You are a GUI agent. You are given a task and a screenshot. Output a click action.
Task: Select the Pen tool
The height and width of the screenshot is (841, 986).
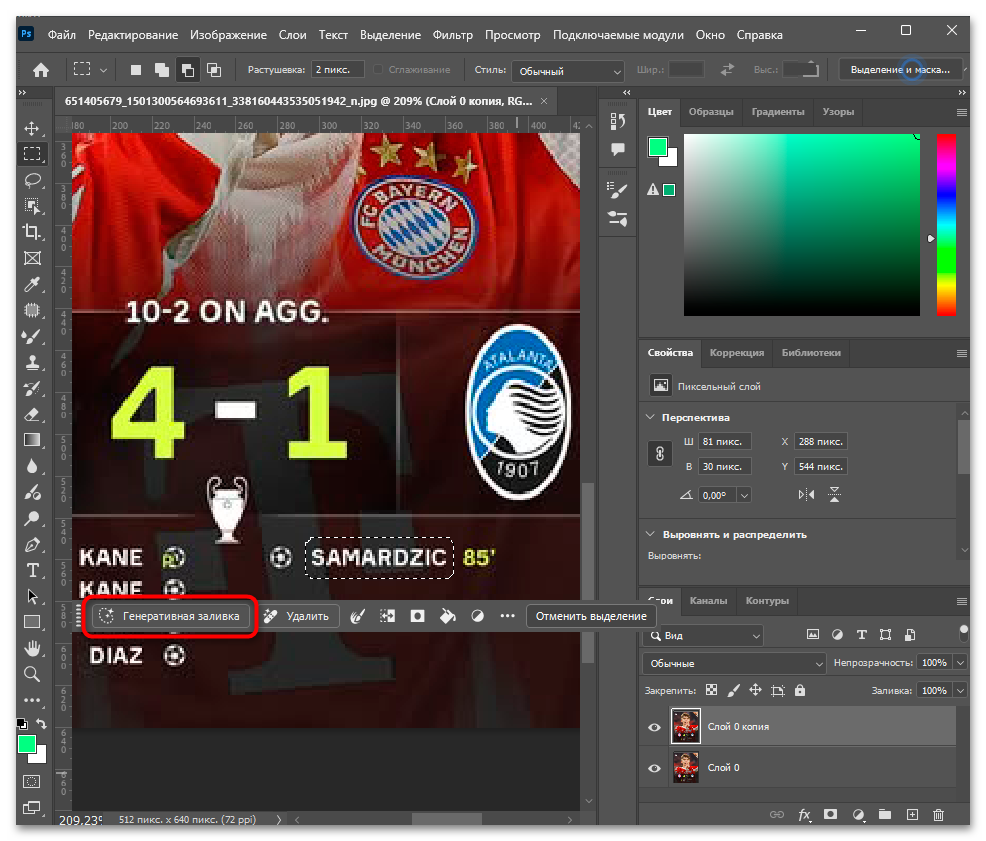pyautogui.click(x=32, y=545)
